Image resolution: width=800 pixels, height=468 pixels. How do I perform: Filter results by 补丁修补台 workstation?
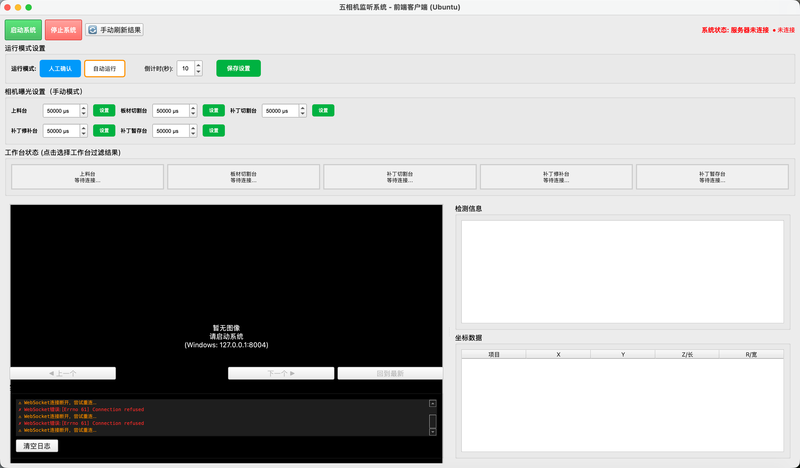click(556, 177)
